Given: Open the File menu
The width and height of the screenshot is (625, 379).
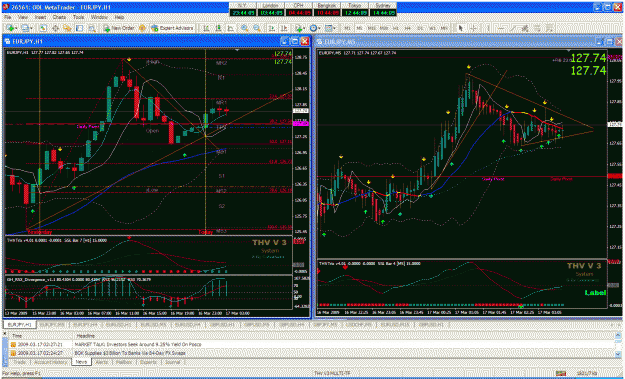Looking at the screenshot, I should tap(7, 18).
